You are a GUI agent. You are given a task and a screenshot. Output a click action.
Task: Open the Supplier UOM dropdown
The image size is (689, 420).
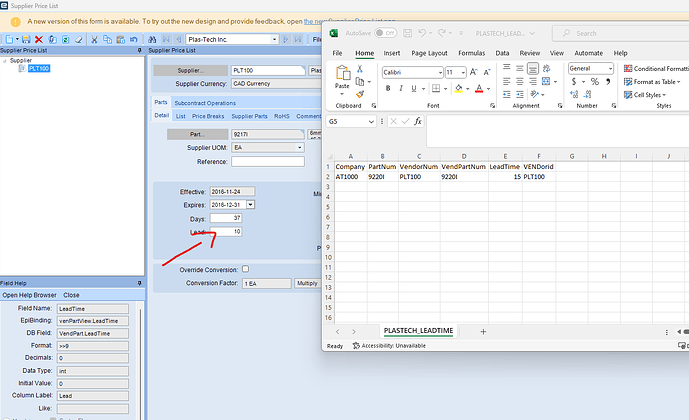coord(299,147)
